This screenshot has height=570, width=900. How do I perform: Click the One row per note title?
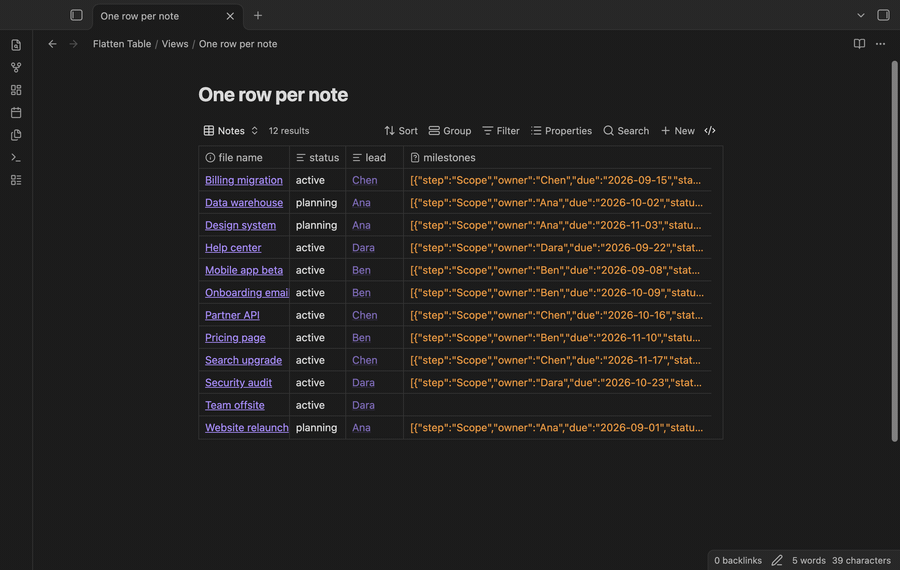coord(273,95)
